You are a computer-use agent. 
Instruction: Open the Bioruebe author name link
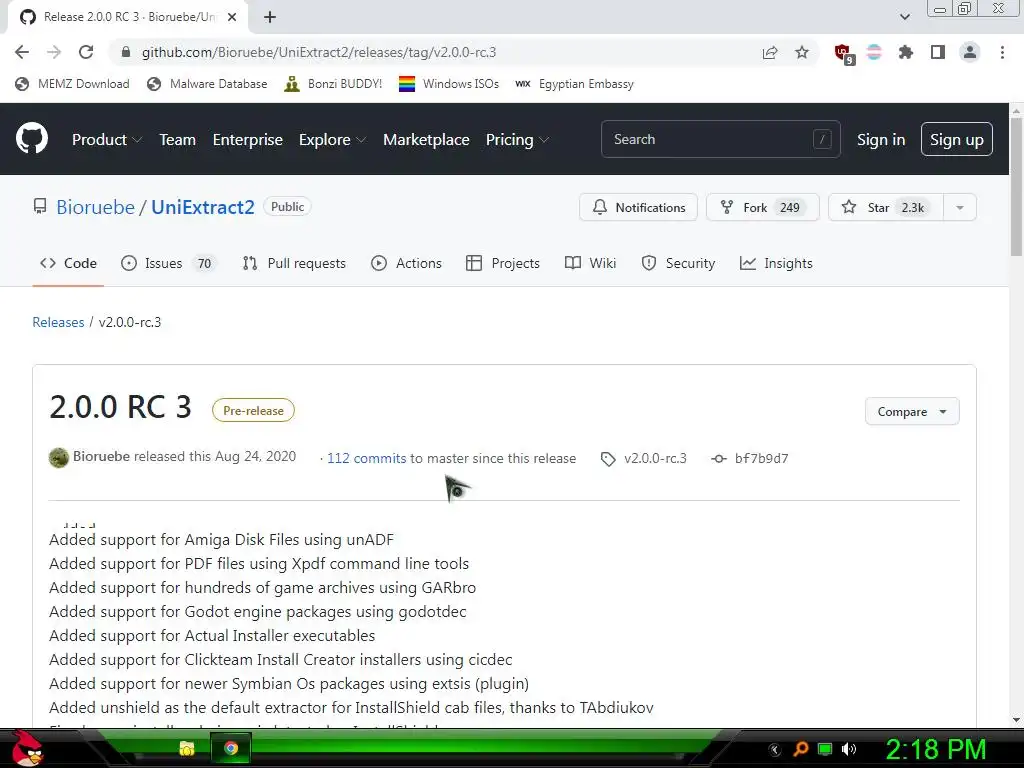(x=101, y=456)
